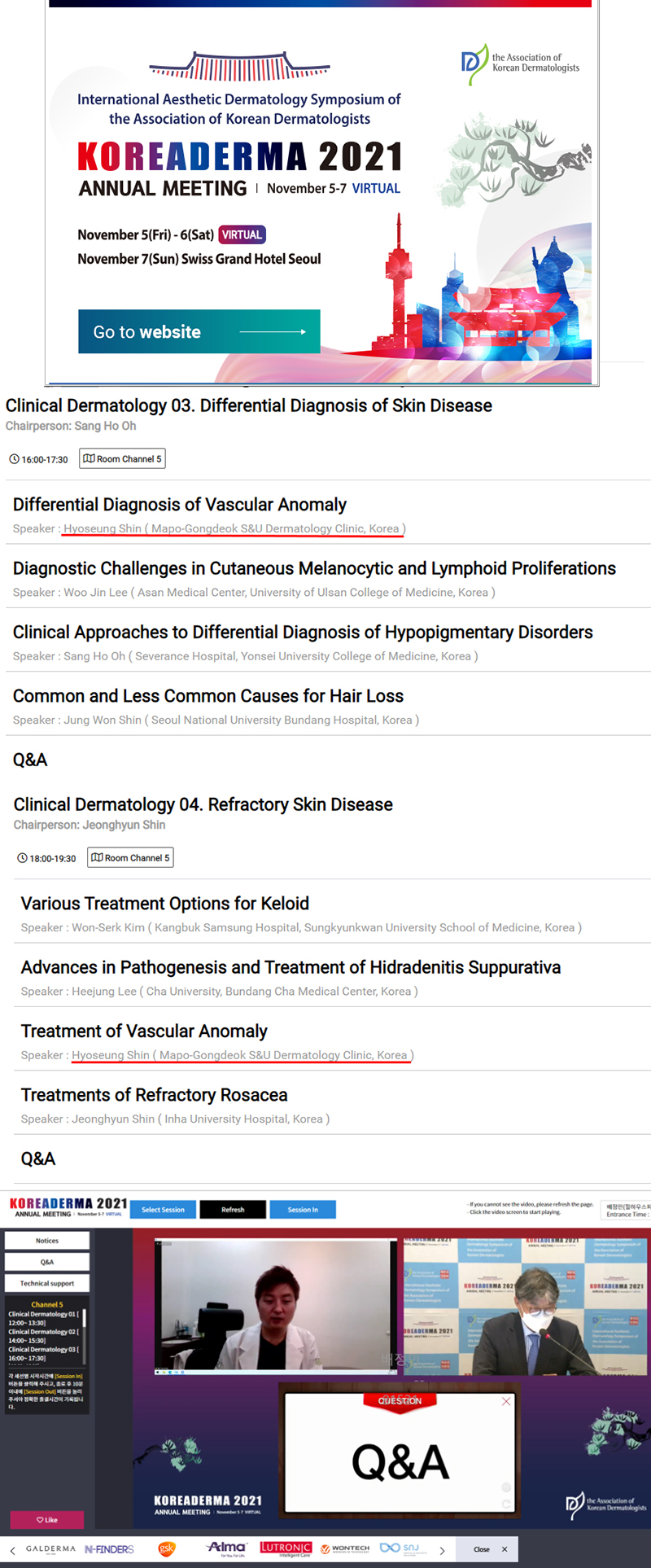Viewport: 651px width, 1568px height.
Task: Click the Alma sponsor logo
Action: tap(227, 1548)
